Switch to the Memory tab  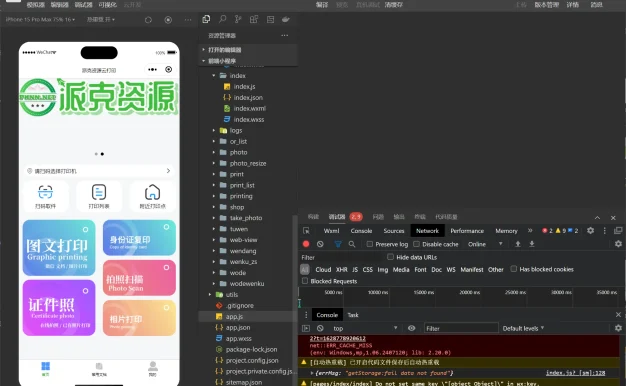pyautogui.click(x=506, y=231)
